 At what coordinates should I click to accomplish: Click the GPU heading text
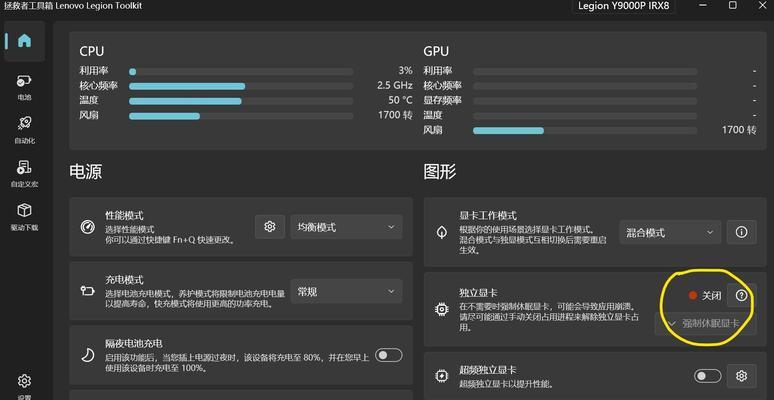click(436, 51)
